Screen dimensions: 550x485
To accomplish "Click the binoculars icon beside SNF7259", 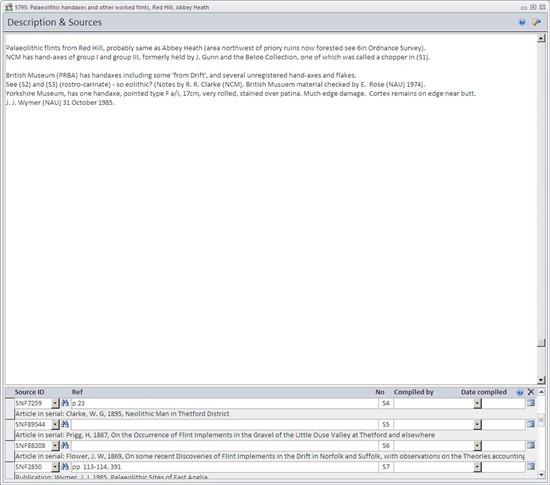I will click(65, 403).
